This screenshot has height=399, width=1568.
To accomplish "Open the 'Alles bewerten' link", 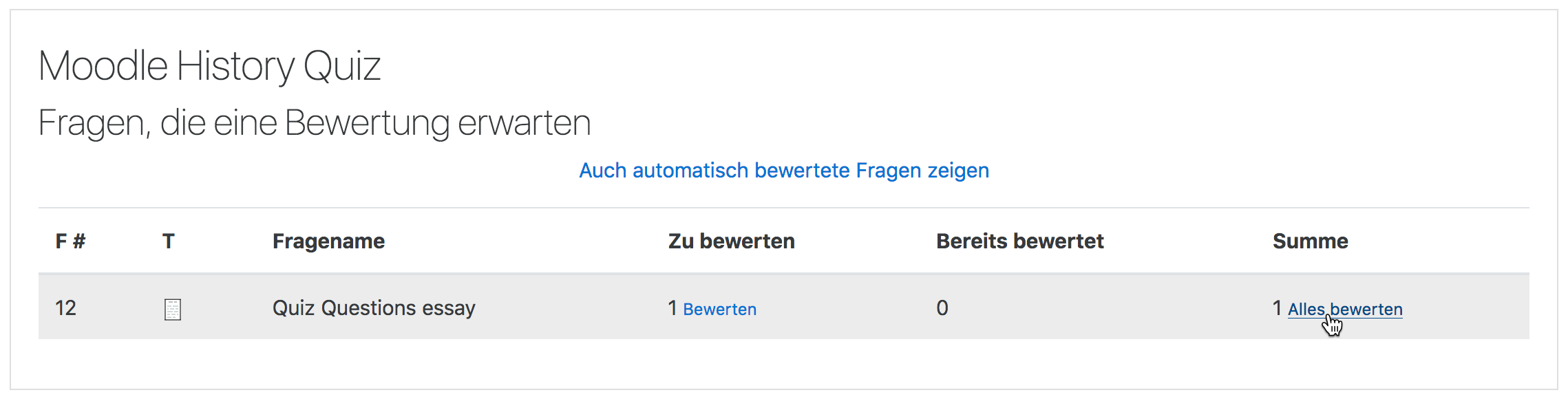I will pos(1344,310).
